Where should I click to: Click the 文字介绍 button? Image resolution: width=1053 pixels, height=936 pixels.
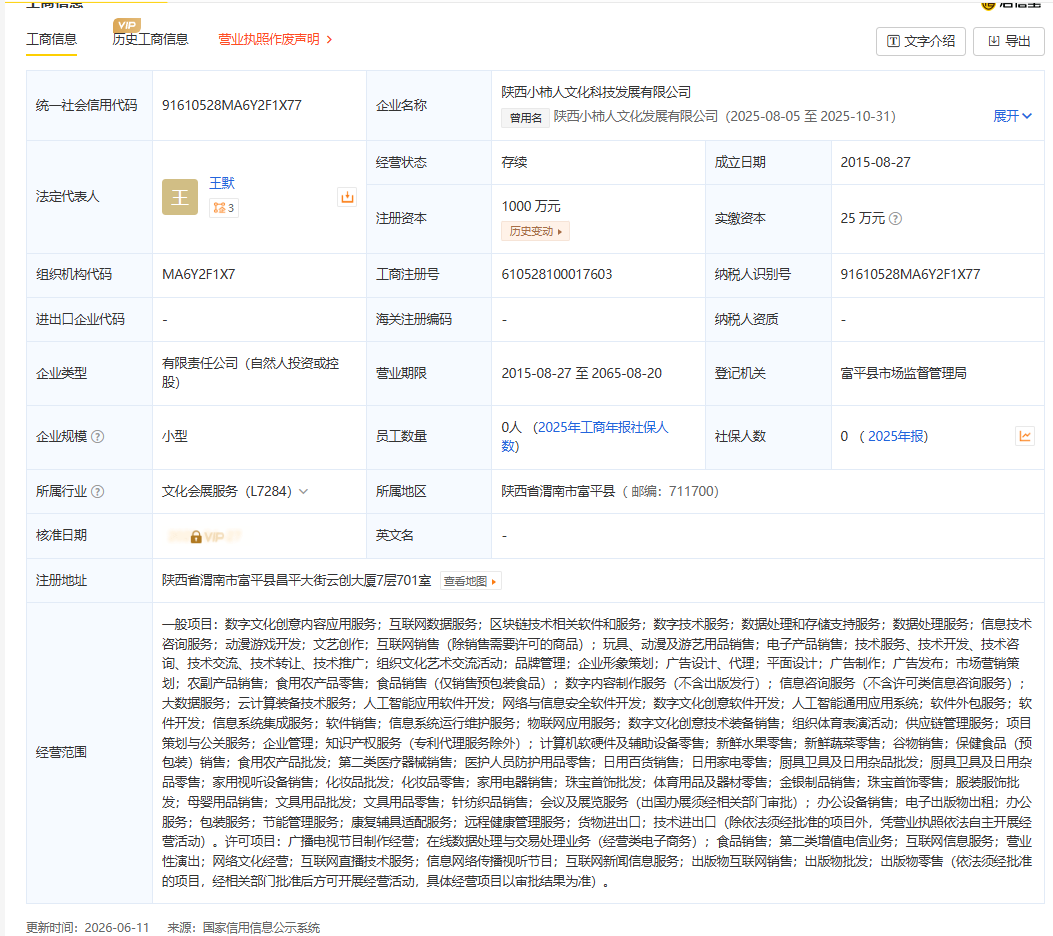coord(921,41)
